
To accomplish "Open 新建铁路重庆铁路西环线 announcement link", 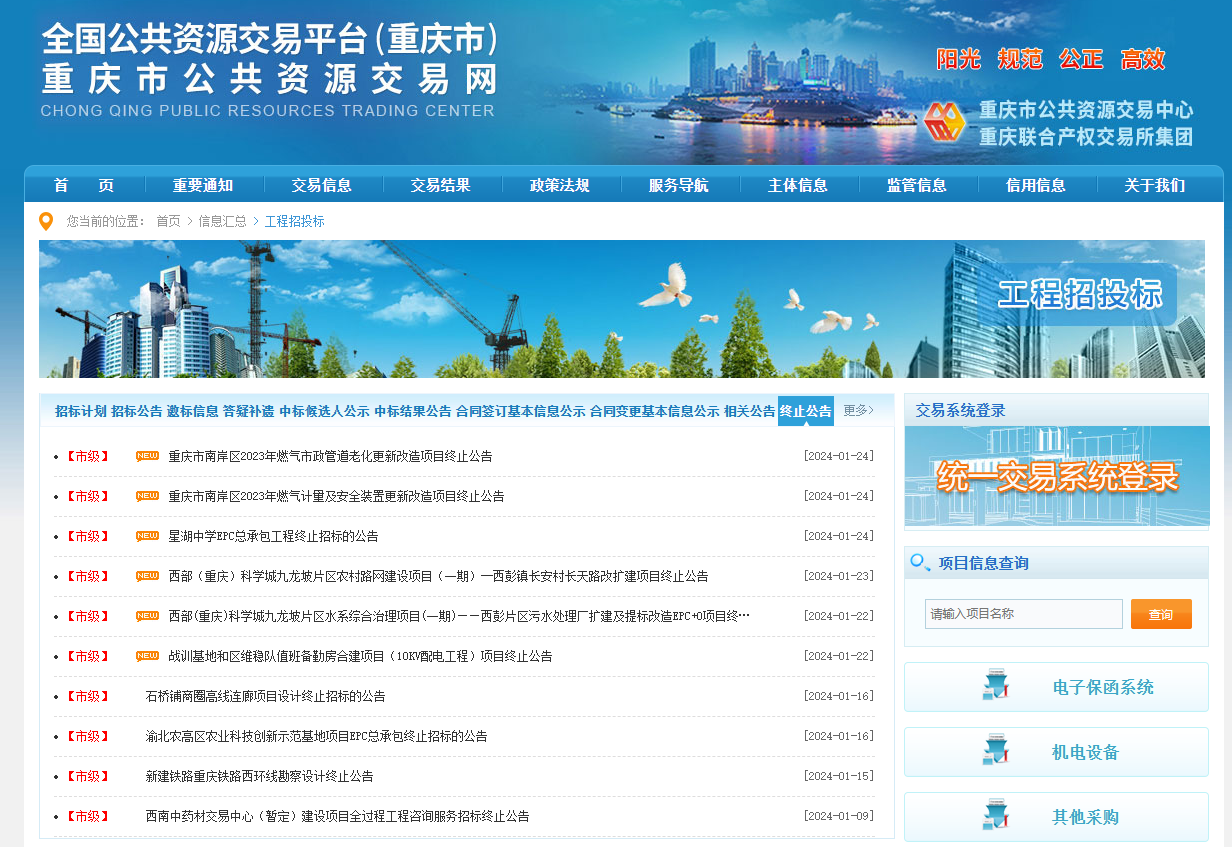I will [259, 776].
